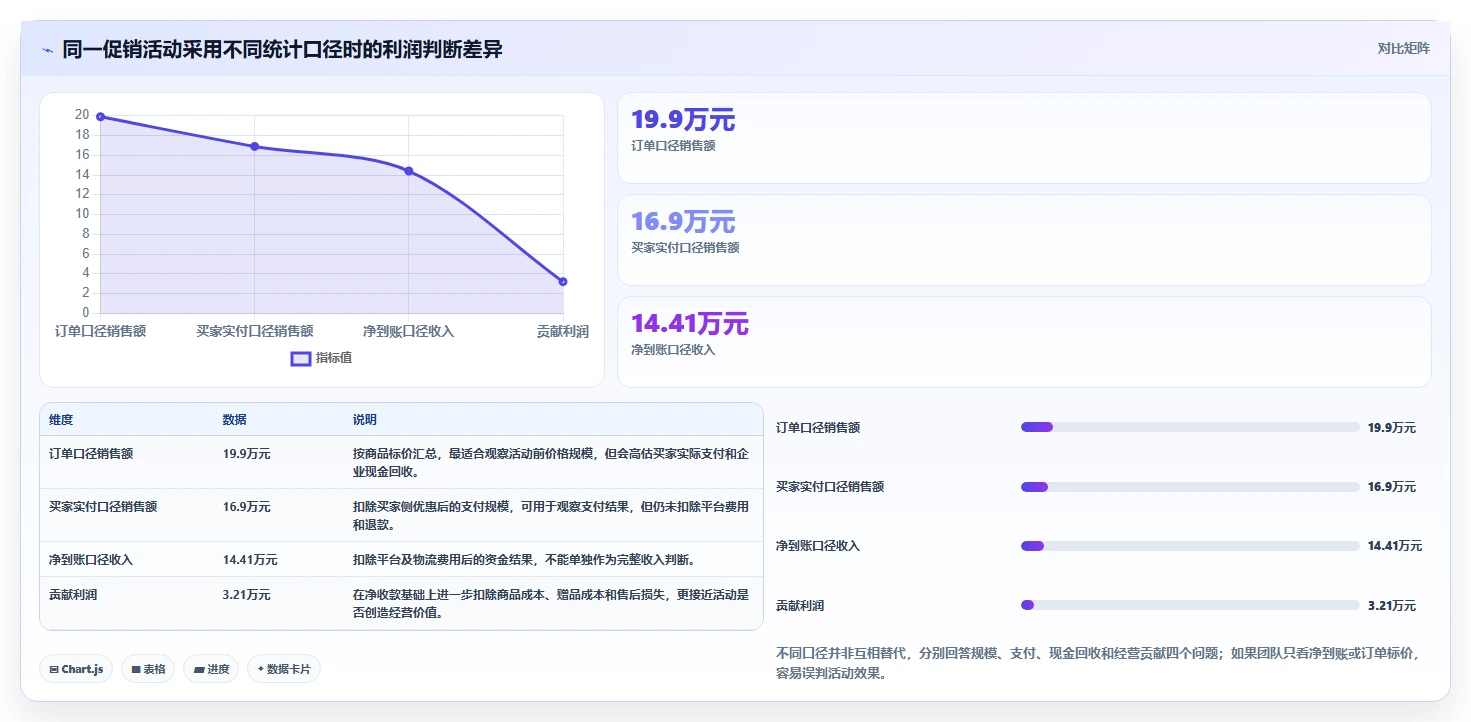Viewport: 1471px width, 722px height.
Task: Click the Chart.js chip
Action: click(x=76, y=669)
